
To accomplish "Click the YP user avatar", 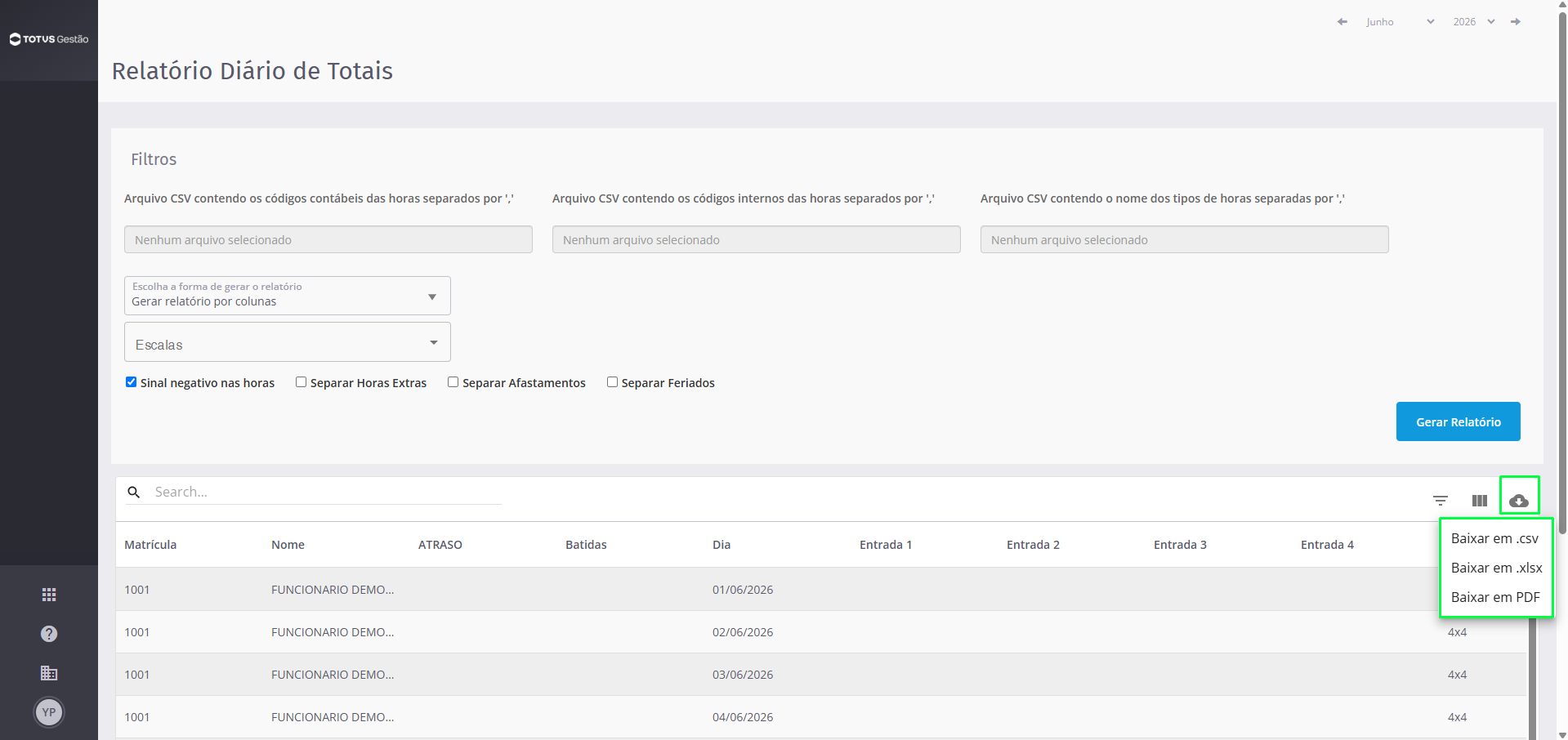I will click(x=49, y=712).
